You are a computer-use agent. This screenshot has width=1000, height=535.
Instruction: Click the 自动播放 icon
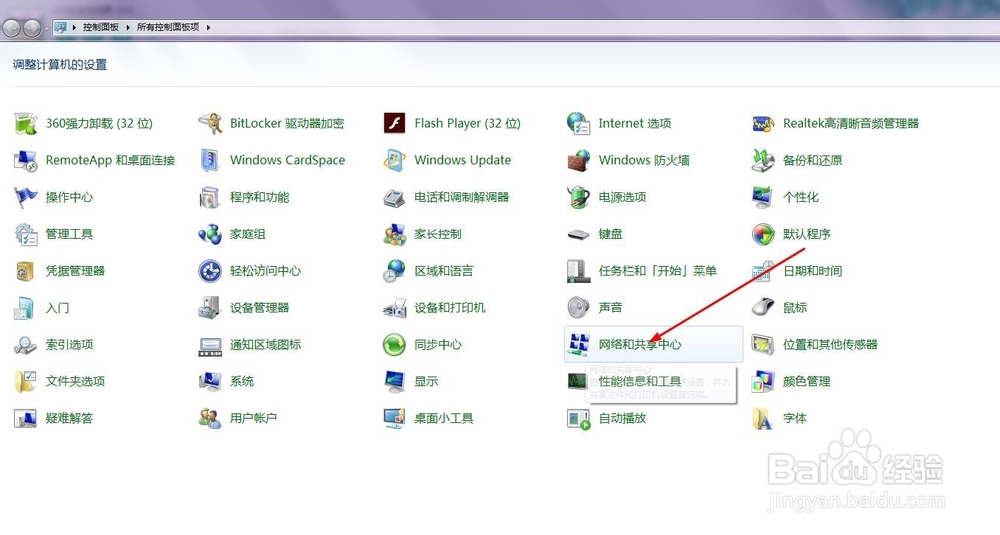[x=578, y=418]
